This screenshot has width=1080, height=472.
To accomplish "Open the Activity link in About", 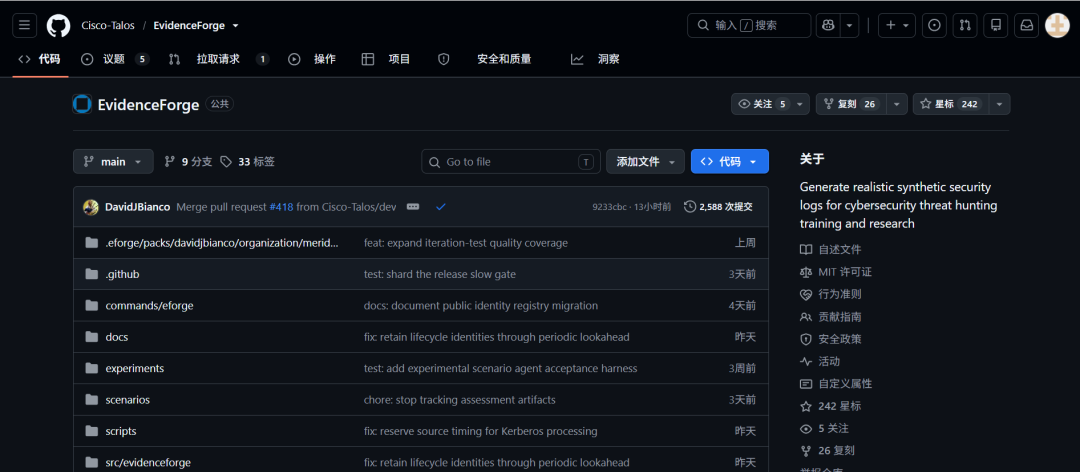I will point(820,361).
